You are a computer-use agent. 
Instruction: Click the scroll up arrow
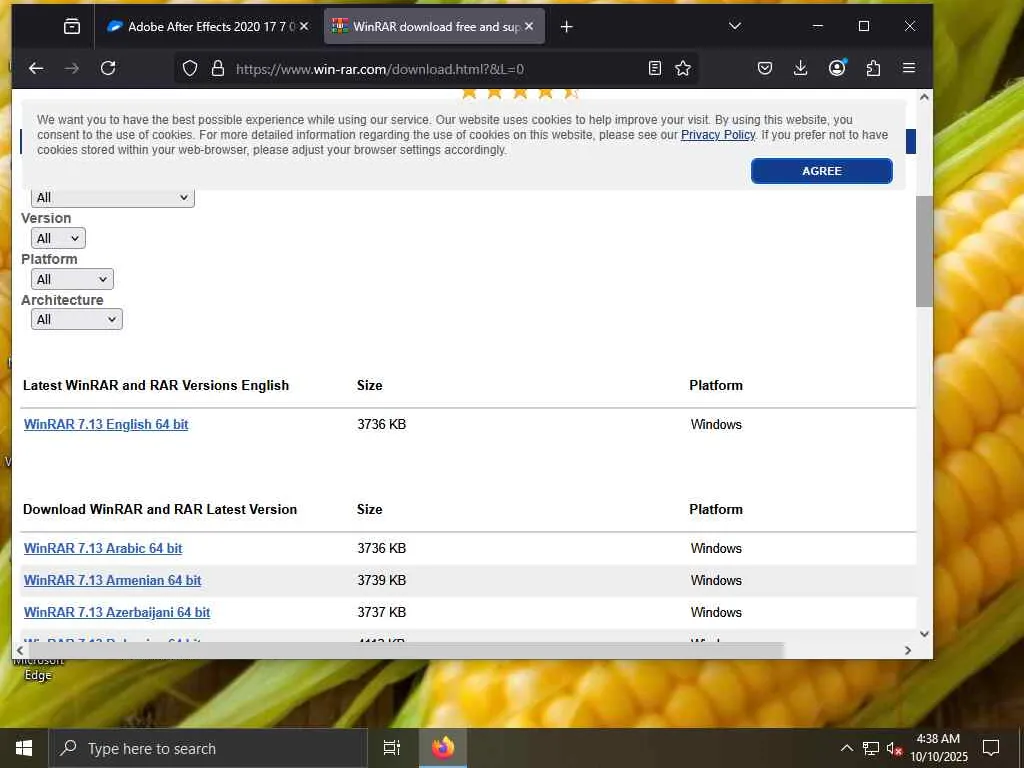(x=924, y=97)
